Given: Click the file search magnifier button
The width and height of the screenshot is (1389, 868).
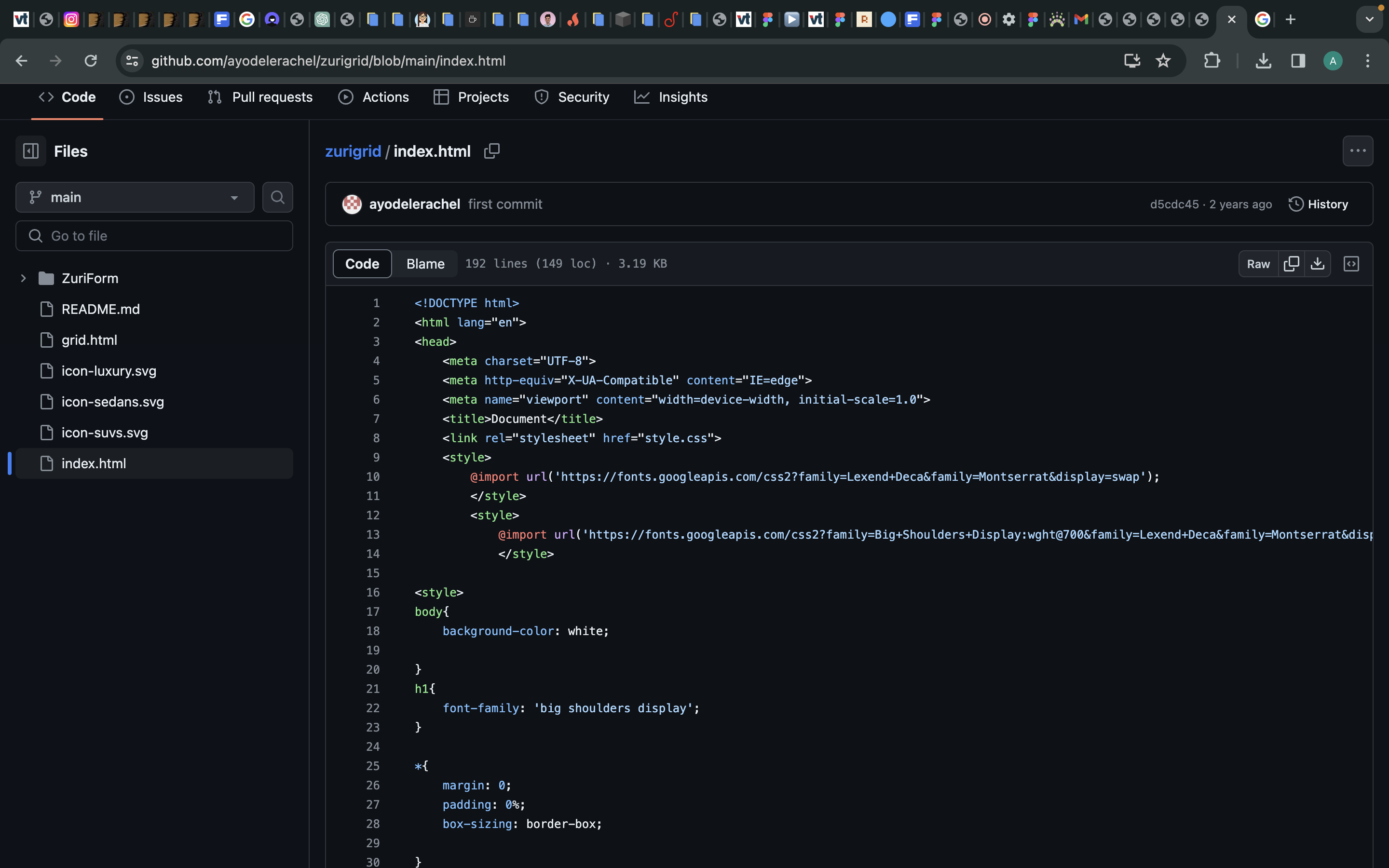Looking at the screenshot, I should point(278,198).
